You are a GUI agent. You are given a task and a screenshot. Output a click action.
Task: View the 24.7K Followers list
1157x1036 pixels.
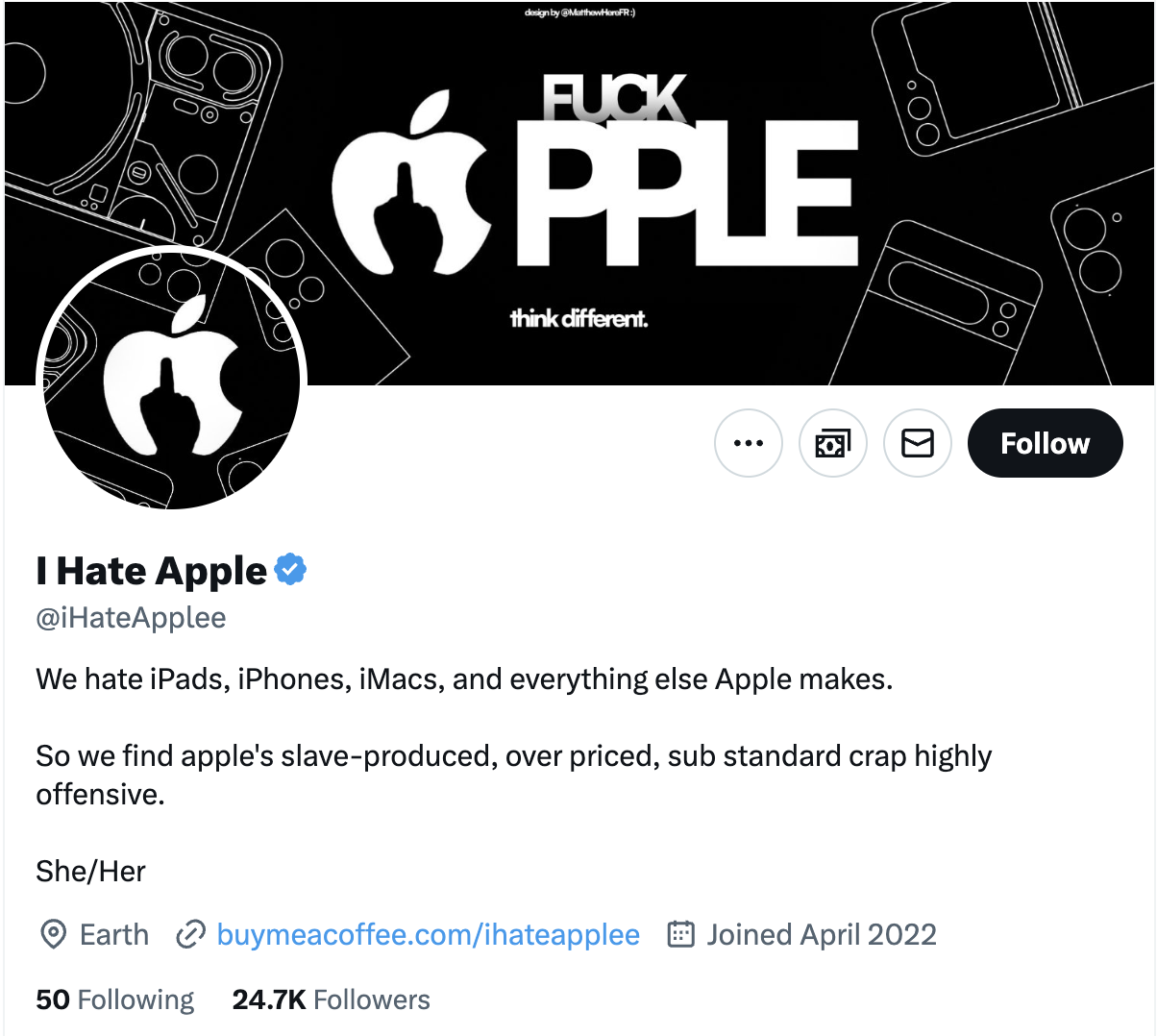click(332, 999)
